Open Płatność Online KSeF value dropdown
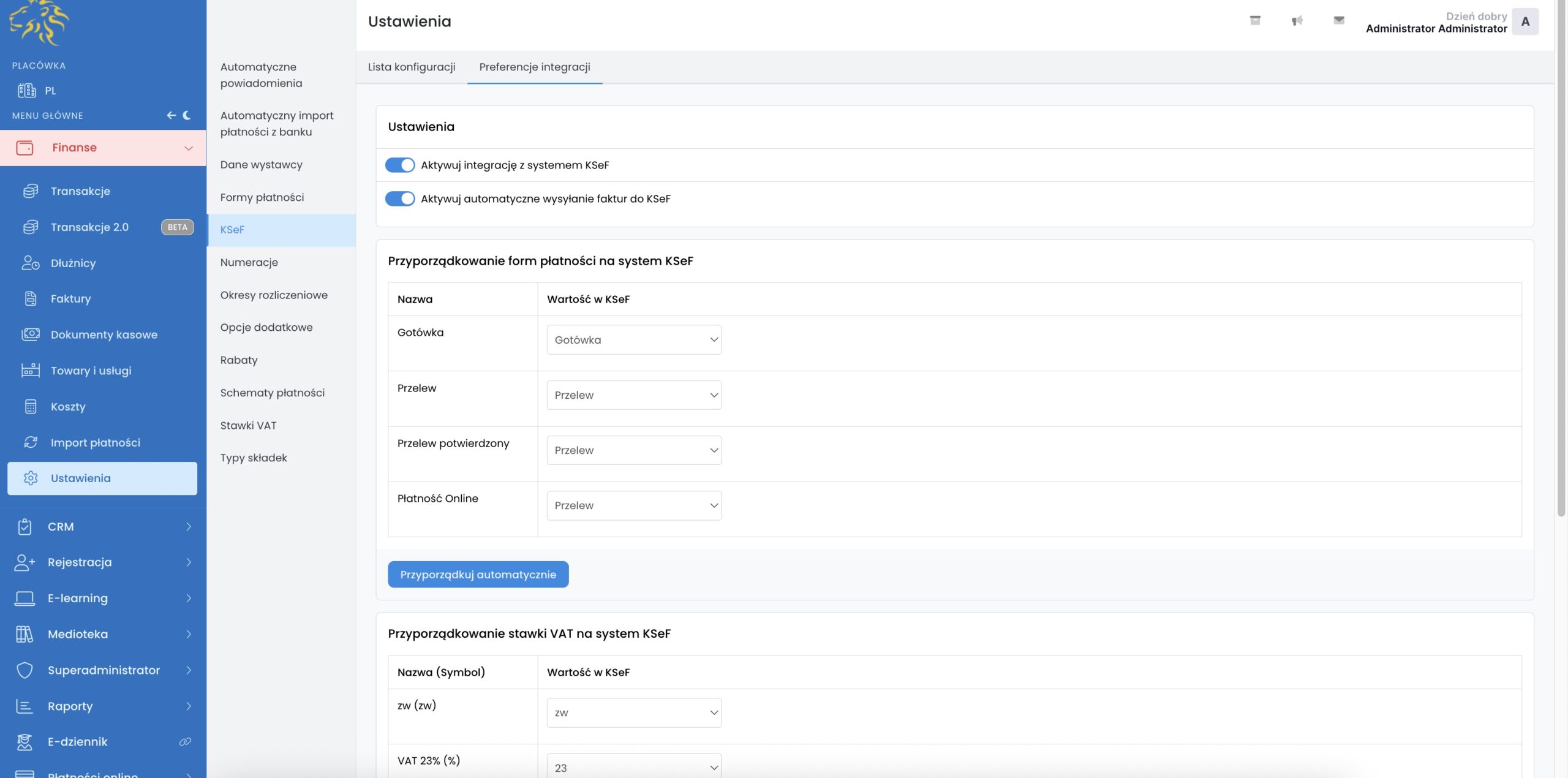Screen dimensions: 1568x778 tap(634, 505)
